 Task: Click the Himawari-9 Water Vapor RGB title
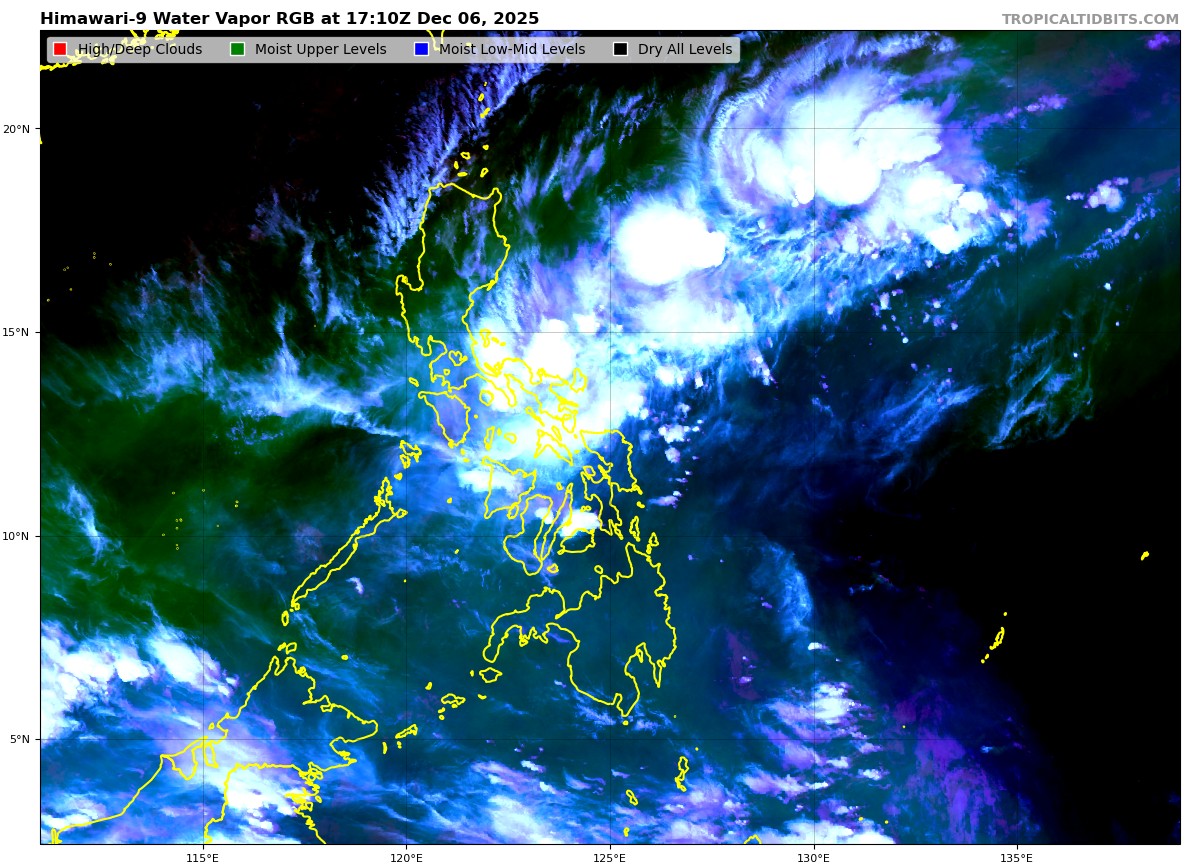click(x=289, y=19)
